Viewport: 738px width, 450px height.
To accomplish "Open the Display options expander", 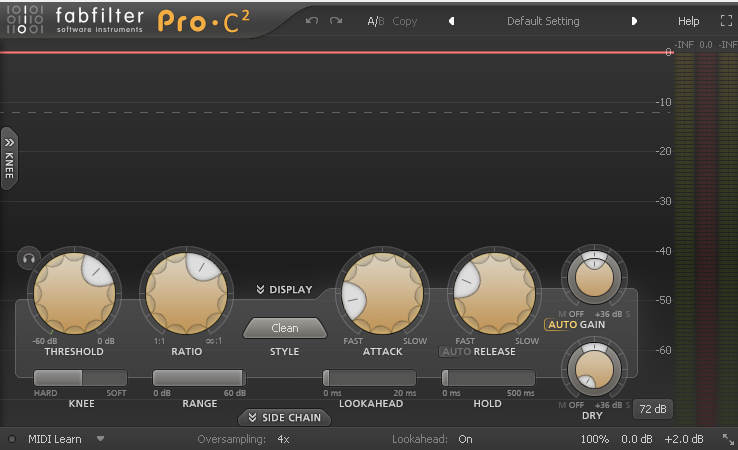I will tap(284, 289).
